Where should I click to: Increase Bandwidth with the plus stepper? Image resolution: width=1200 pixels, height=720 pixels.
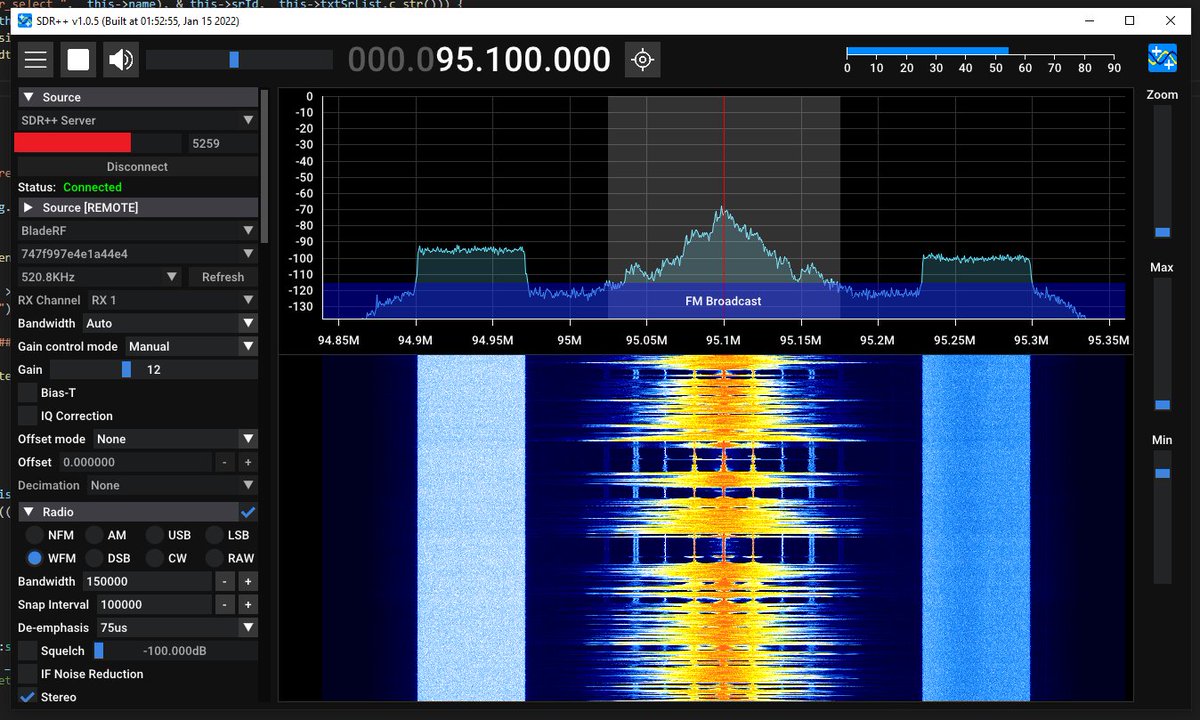point(245,581)
